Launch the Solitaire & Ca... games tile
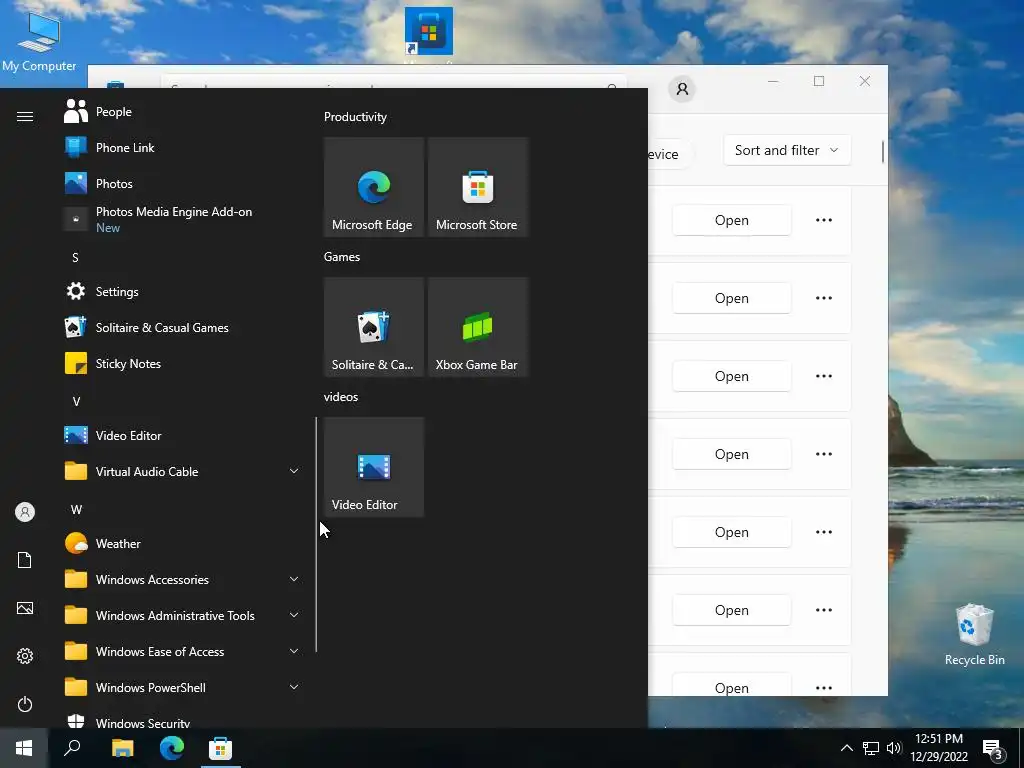Image resolution: width=1024 pixels, height=768 pixels. click(374, 327)
